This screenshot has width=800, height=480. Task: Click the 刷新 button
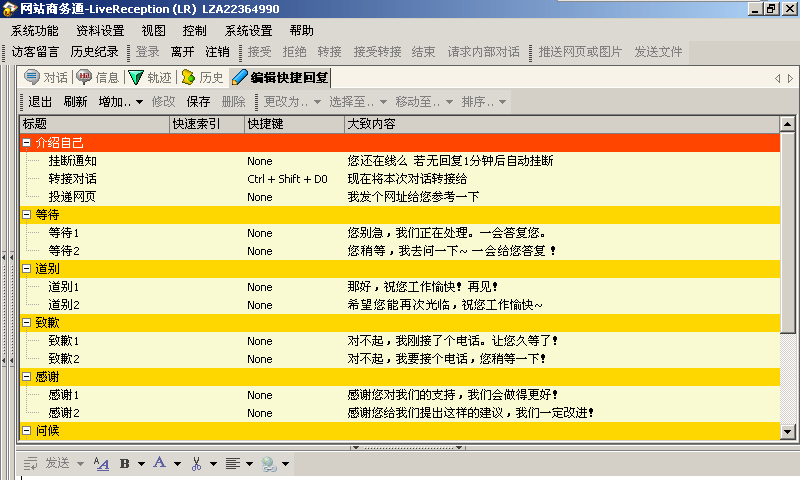[x=75, y=101]
